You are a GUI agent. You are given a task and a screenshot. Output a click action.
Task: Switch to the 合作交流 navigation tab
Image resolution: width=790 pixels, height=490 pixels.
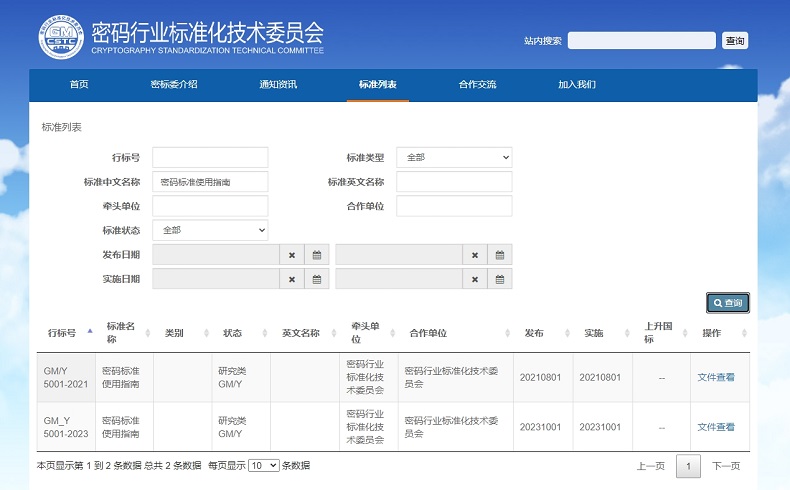[477, 85]
